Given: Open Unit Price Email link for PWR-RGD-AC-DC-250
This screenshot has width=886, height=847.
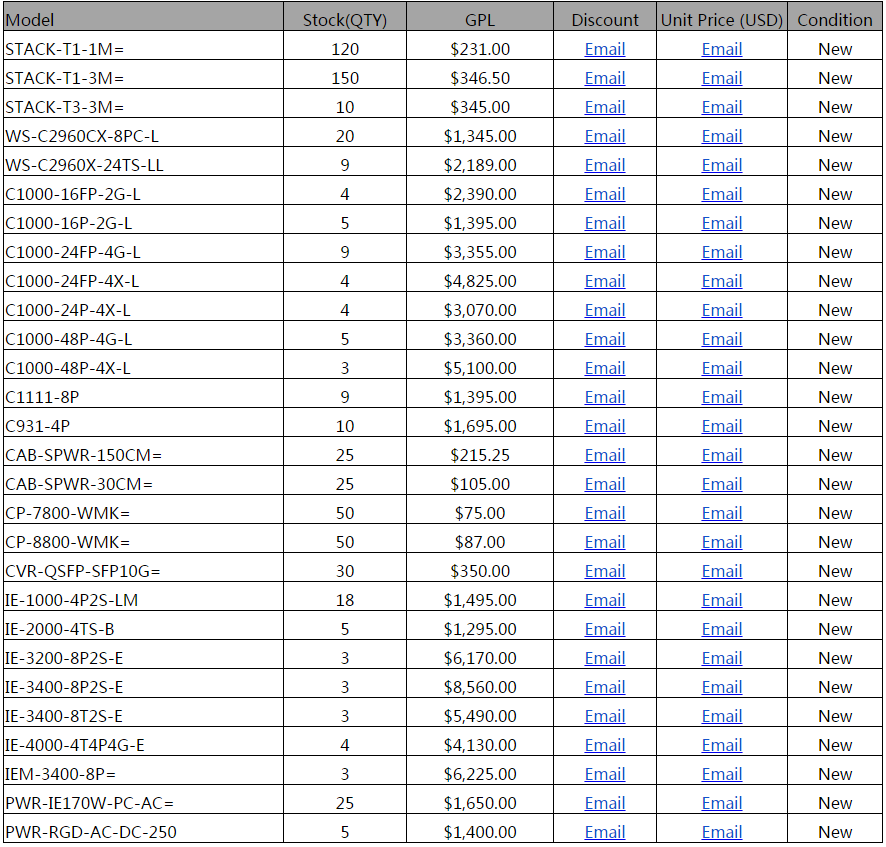Looking at the screenshot, I should (x=722, y=832).
